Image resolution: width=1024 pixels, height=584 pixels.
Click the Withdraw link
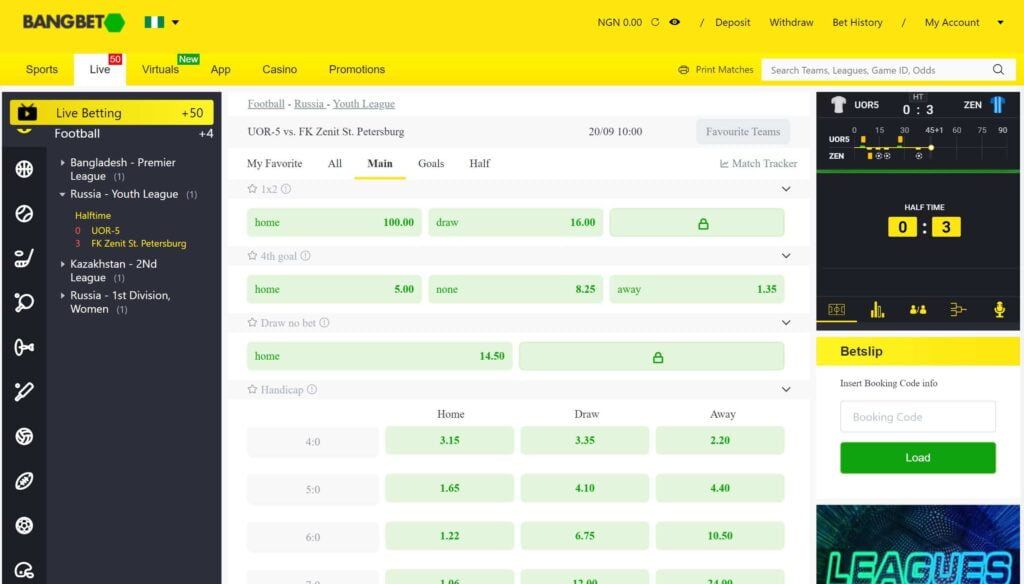791,22
